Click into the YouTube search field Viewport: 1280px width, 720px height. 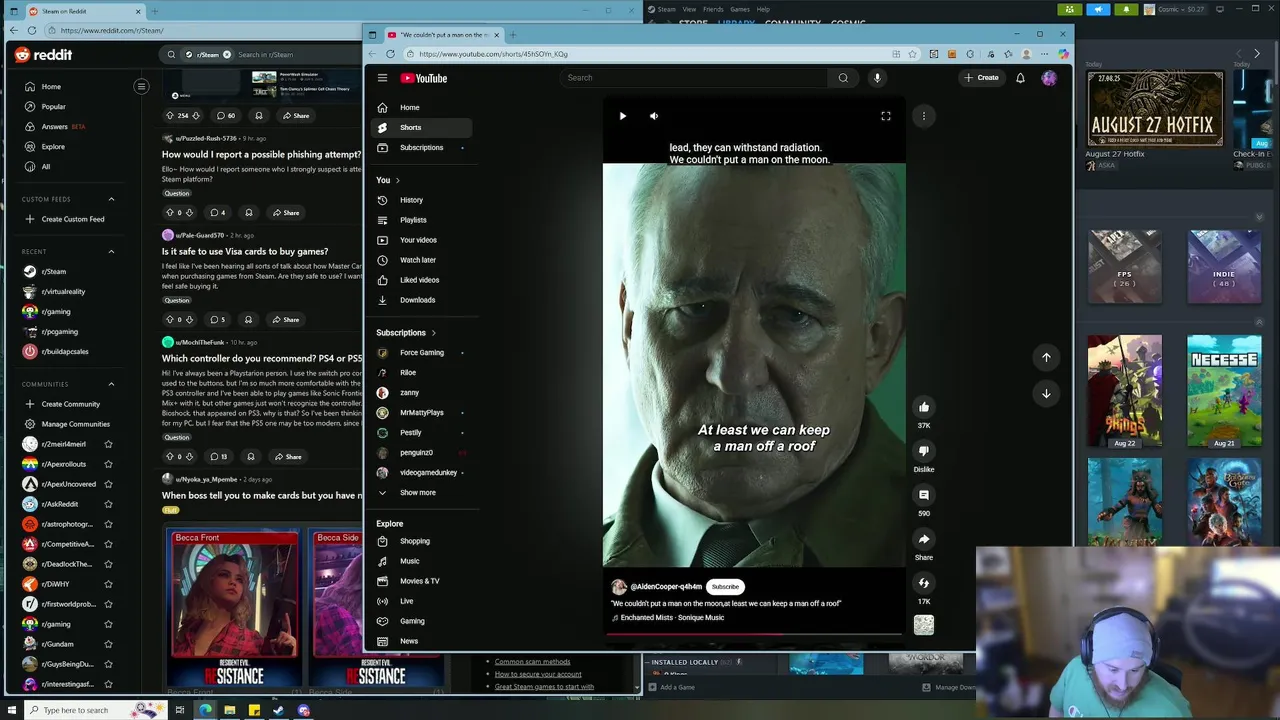(x=695, y=78)
